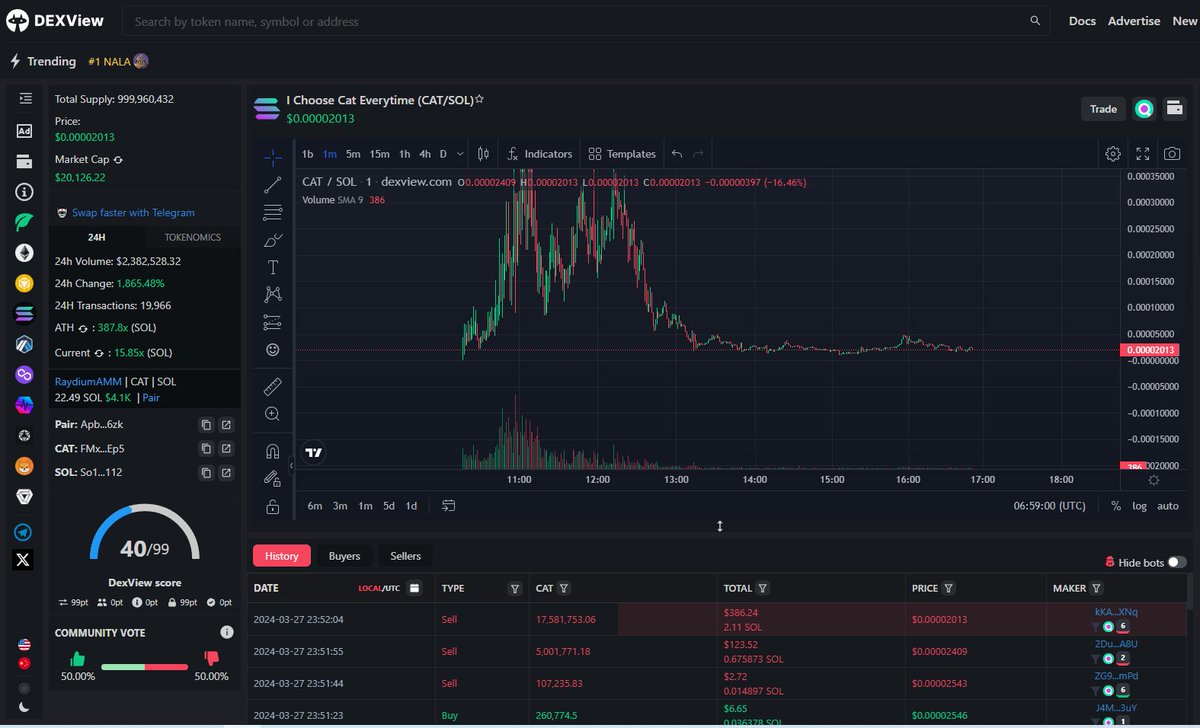Filter the MAKER column
The height and width of the screenshot is (728, 1200).
(1097, 589)
